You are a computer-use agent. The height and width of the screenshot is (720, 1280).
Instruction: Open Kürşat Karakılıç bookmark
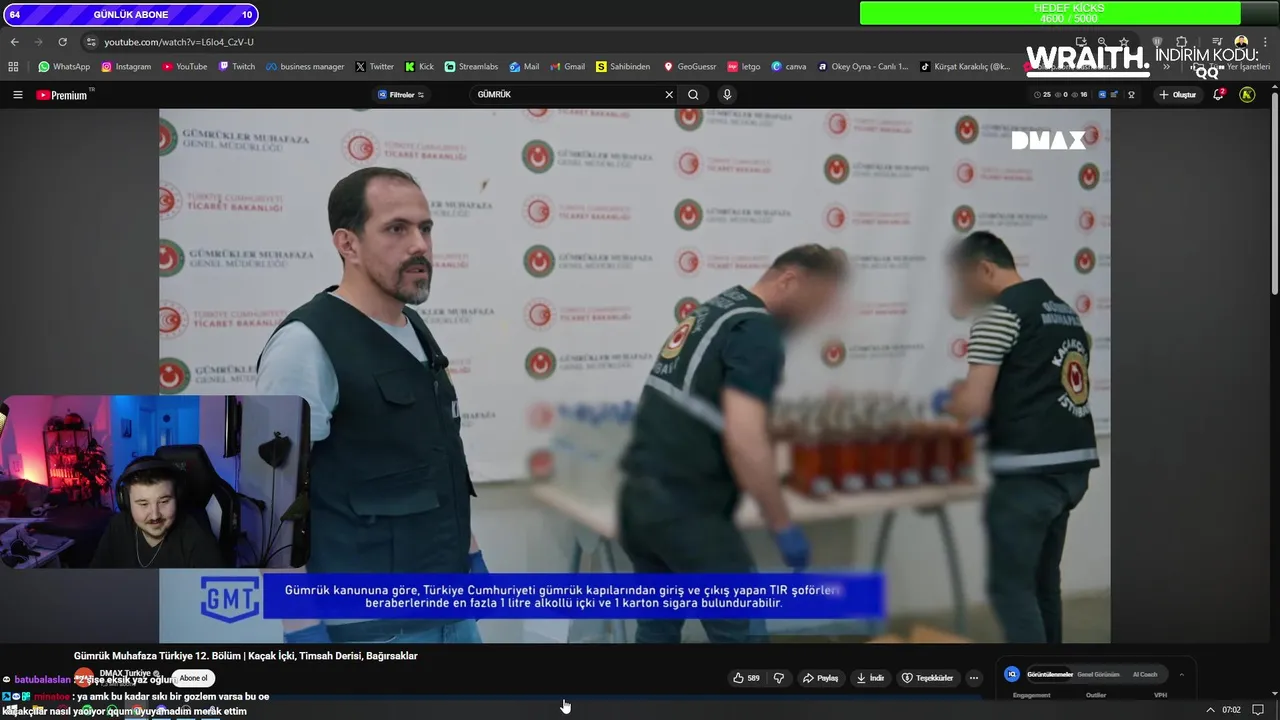point(965,67)
